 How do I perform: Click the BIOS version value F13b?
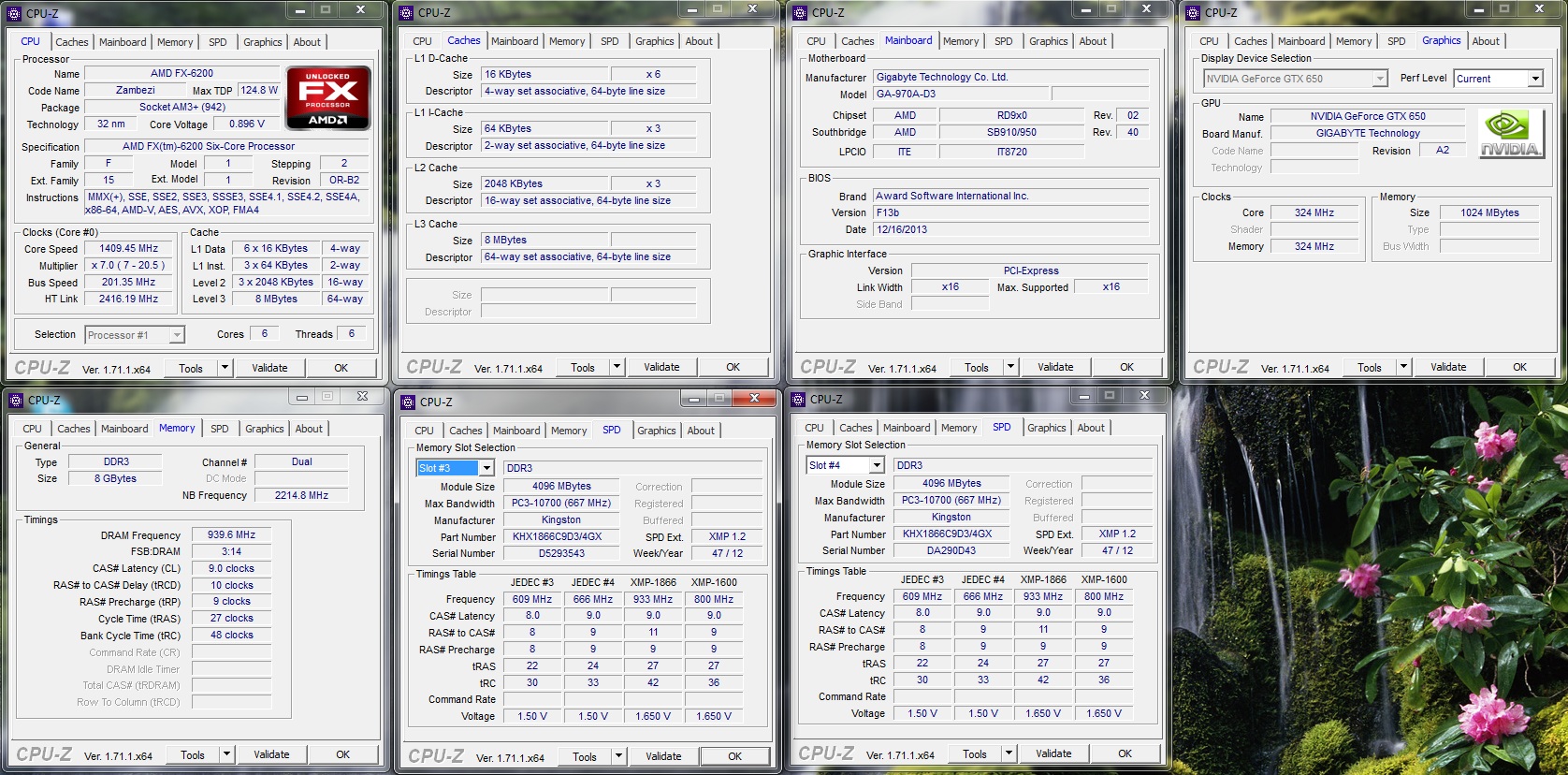pos(1012,212)
